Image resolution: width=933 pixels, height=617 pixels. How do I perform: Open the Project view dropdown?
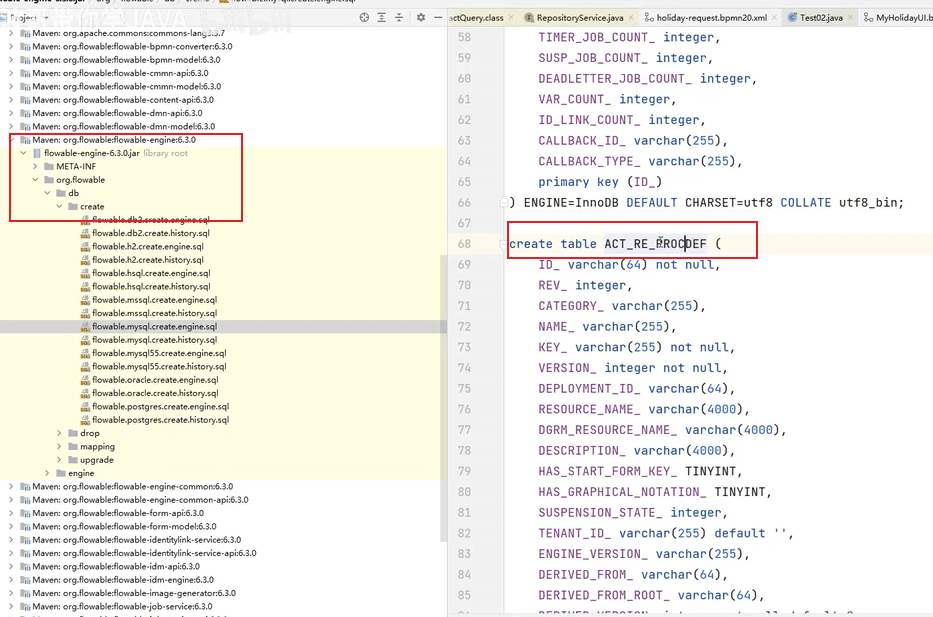pyautogui.click(x=46, y=18)
